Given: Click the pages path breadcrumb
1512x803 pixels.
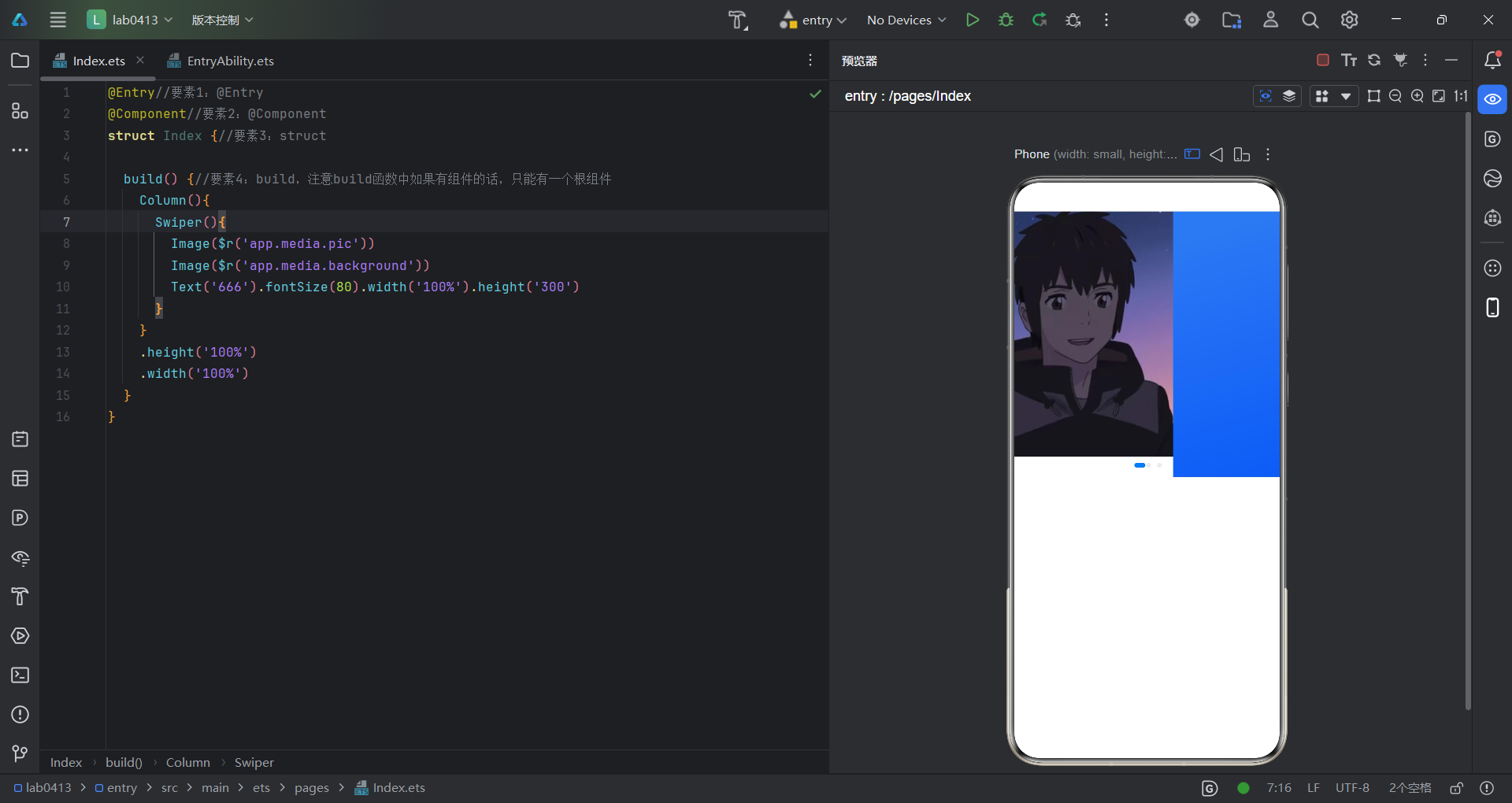Looking at the screenshot, I should (312, 787).
